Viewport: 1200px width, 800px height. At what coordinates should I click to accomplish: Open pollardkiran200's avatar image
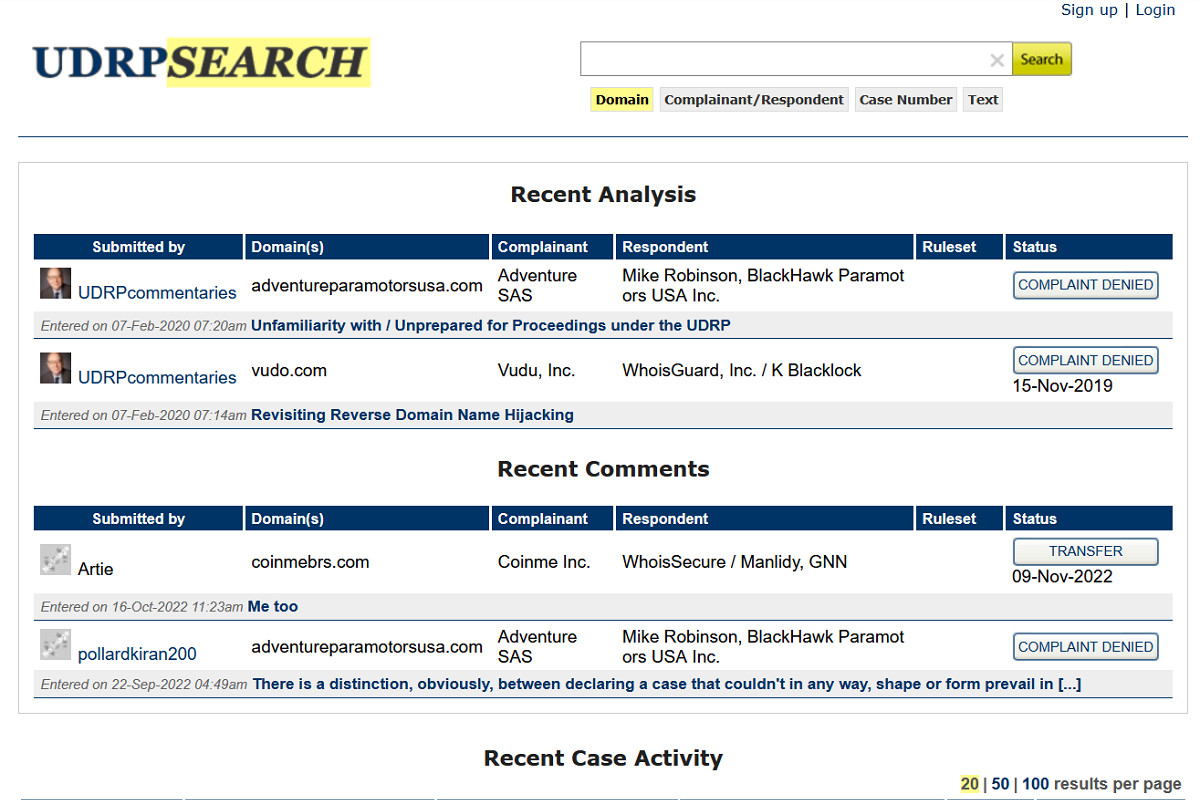point(55,644)
